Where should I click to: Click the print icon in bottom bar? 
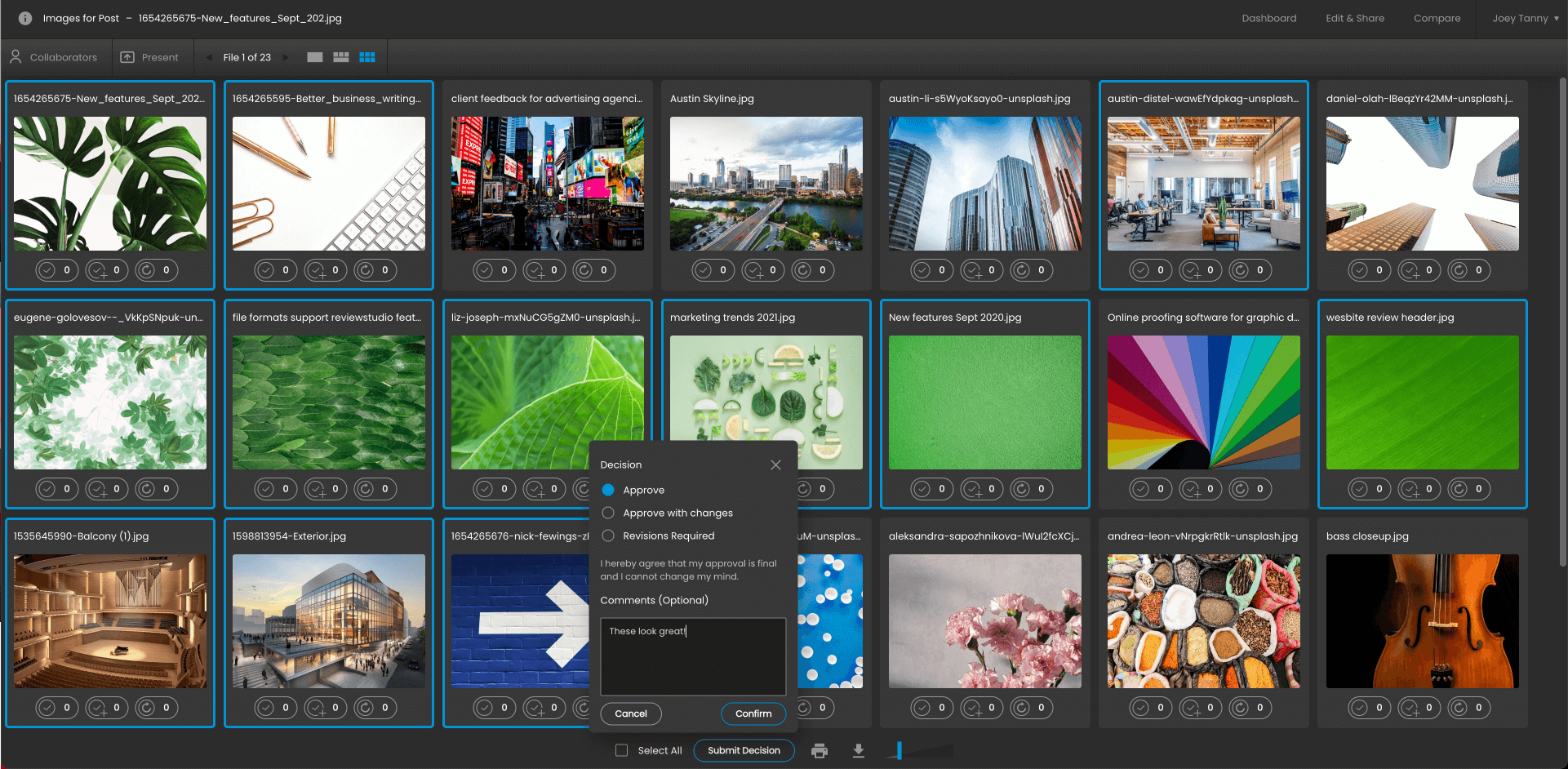(820, 751)
